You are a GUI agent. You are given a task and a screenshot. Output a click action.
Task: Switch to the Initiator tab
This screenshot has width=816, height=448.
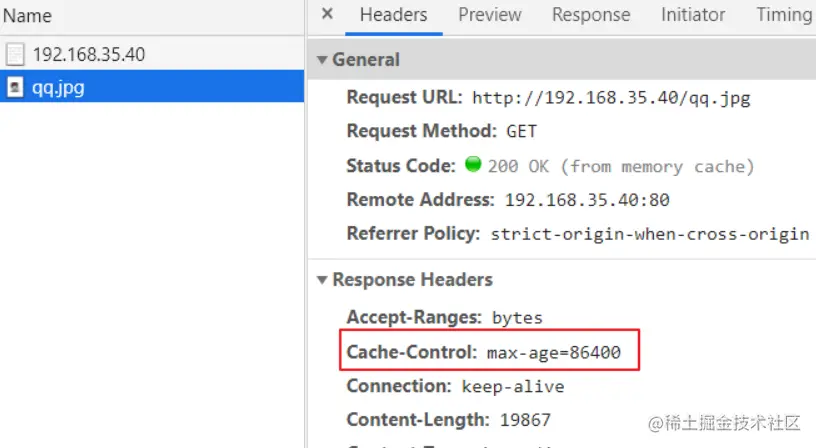(693, 15)
